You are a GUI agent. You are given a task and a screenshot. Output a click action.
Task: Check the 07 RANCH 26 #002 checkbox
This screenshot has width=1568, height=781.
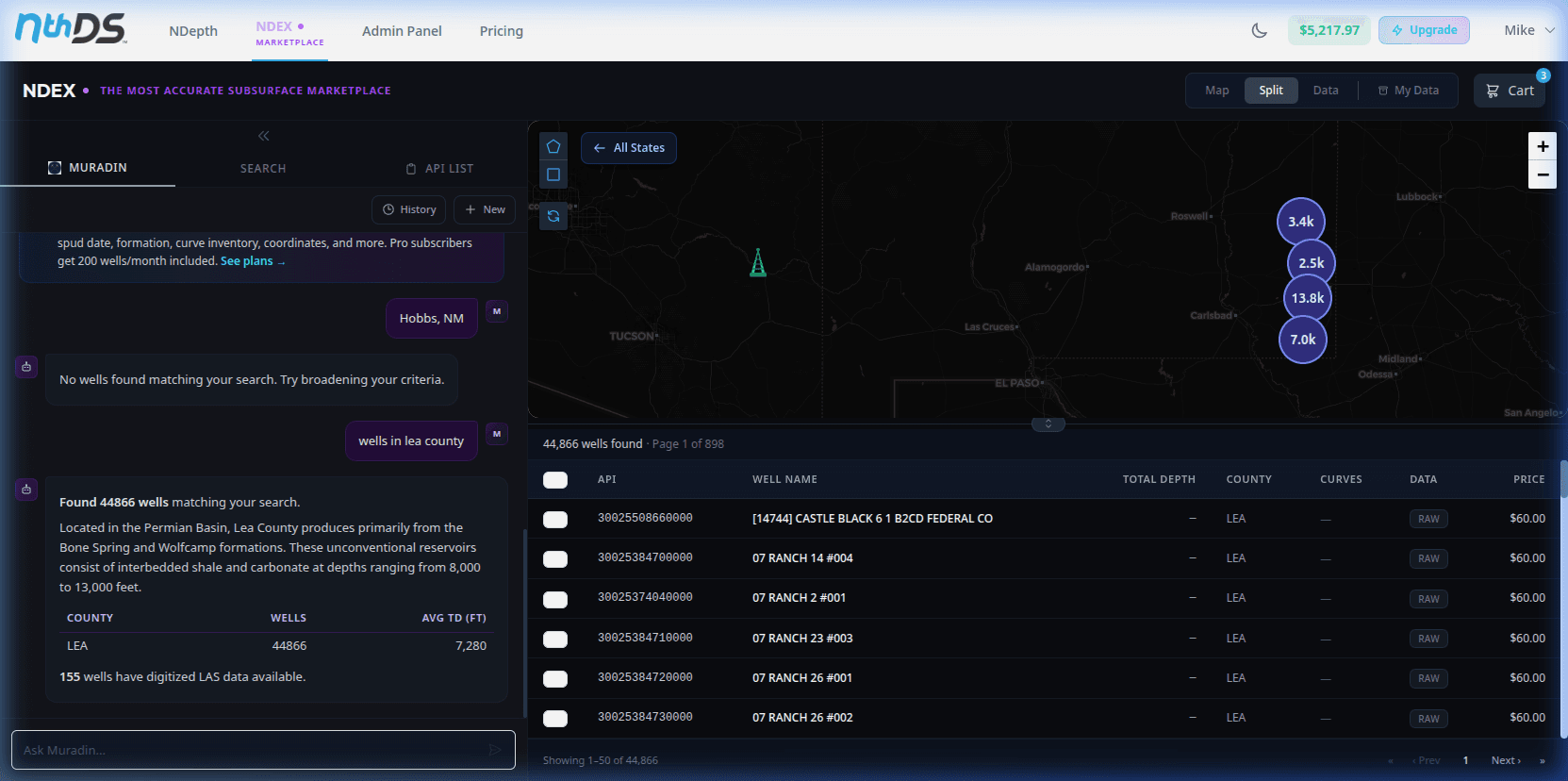coord(555,719)
